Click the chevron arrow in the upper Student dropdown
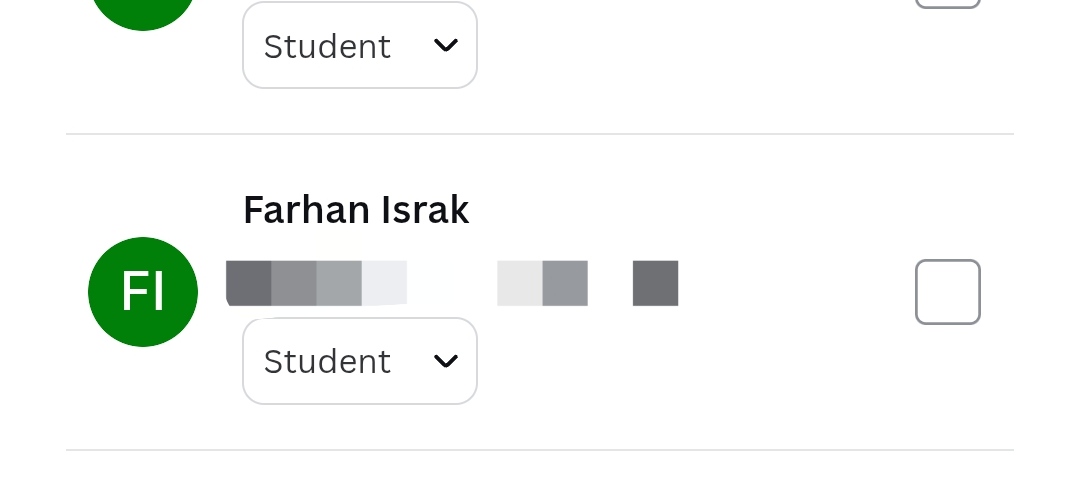 coord(445,45)
